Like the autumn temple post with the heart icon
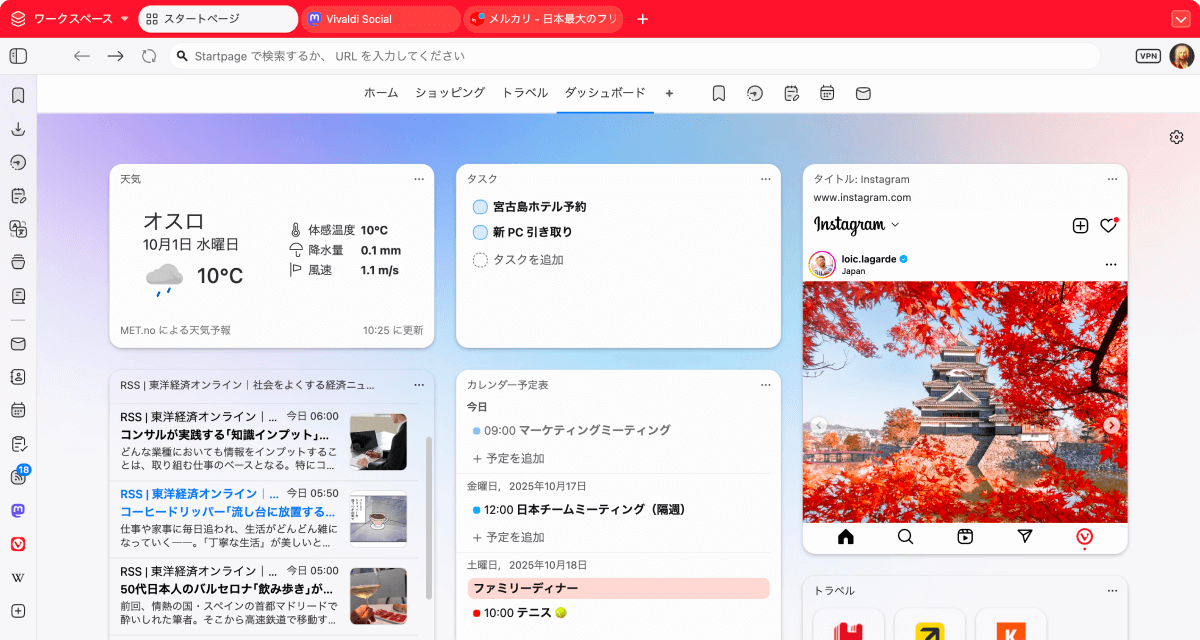 click(x=1108, y=226)
